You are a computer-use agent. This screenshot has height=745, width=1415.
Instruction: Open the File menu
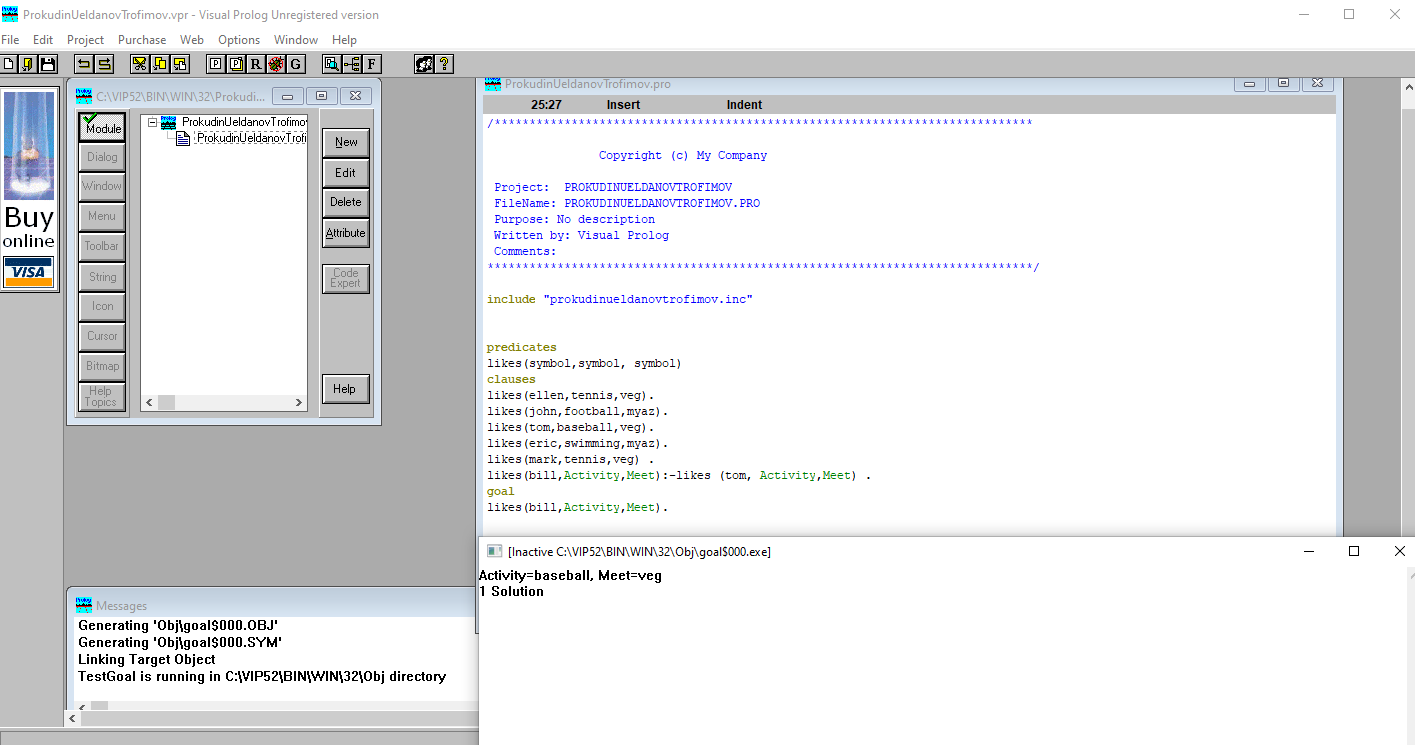coord(10,40)
